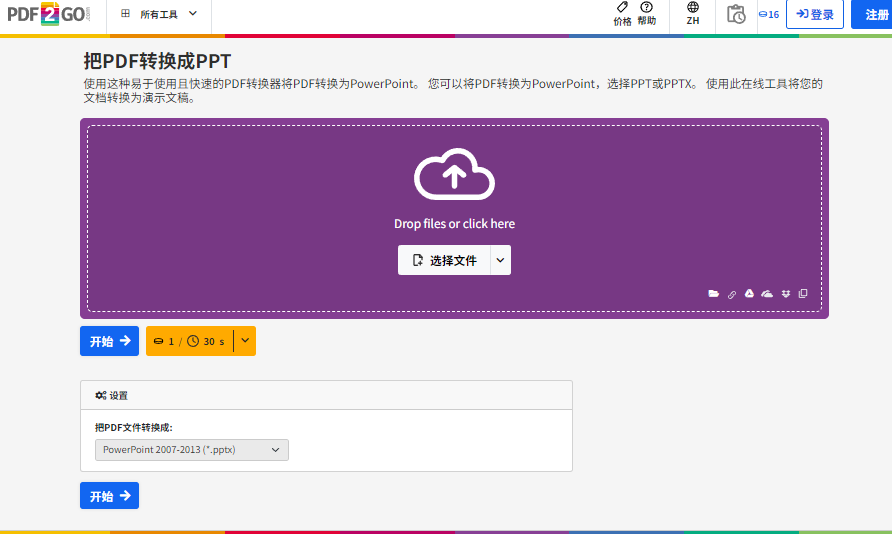
Task: Open the 帮助 help icon
Action: [x=646, y=13]
